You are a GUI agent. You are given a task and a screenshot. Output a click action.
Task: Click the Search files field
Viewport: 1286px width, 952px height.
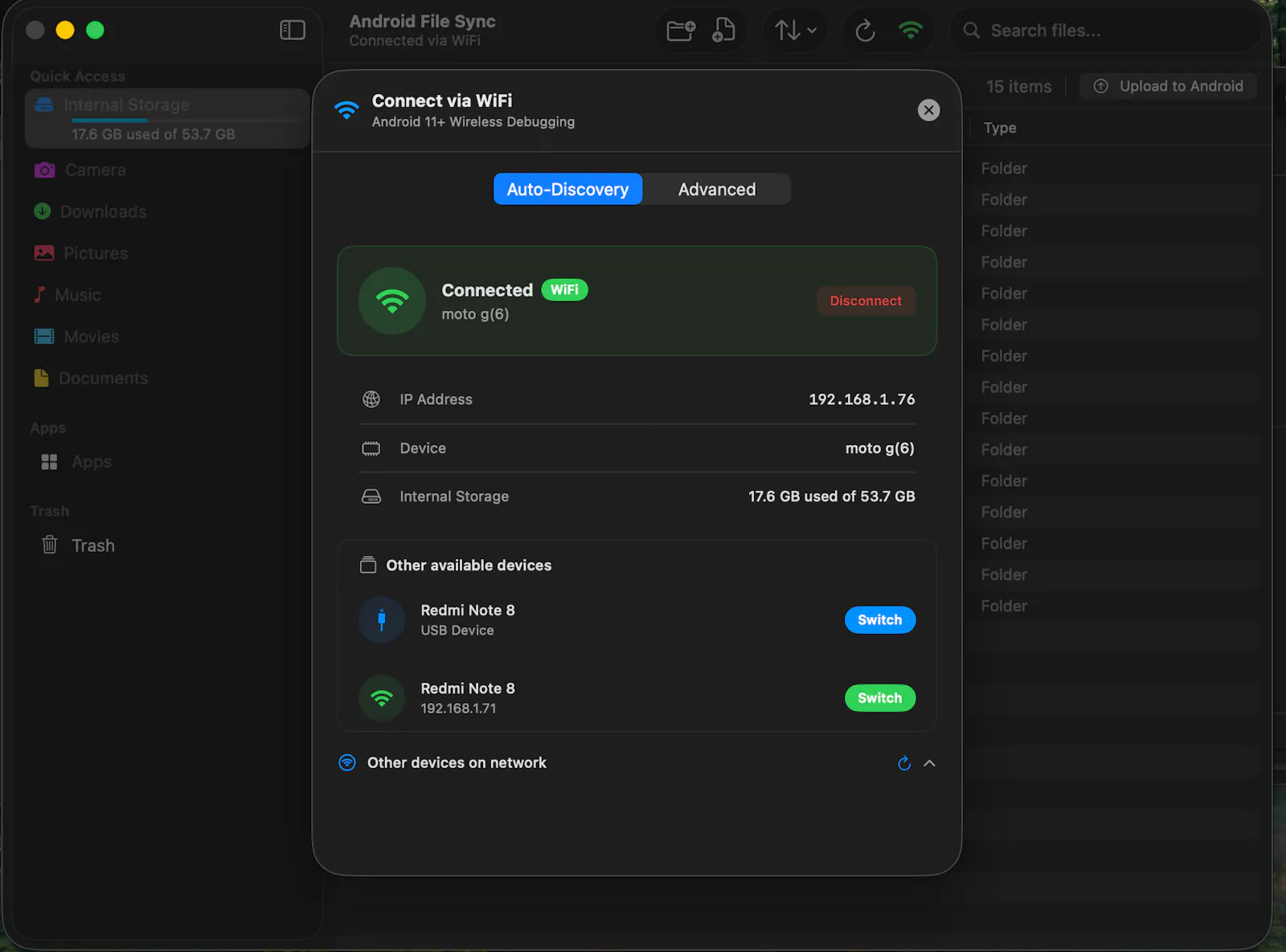[1105, 31]
